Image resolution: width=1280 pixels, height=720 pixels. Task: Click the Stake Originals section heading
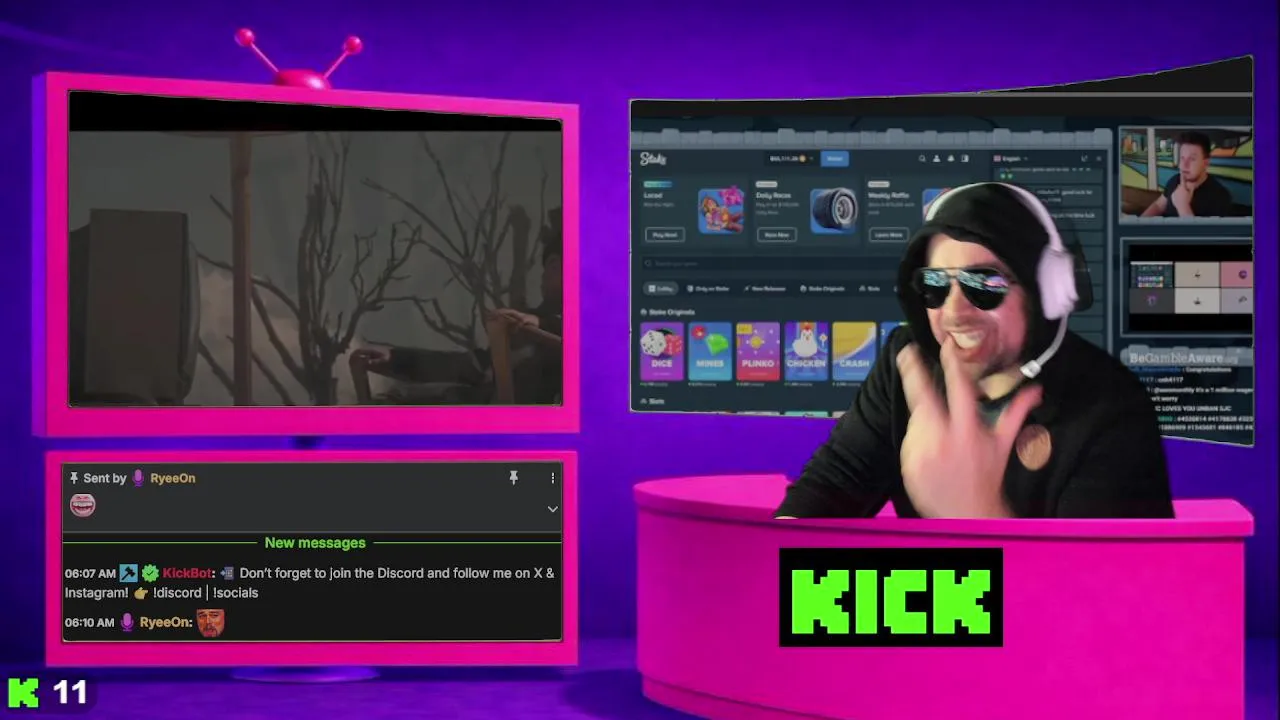[x=668, y=312]
